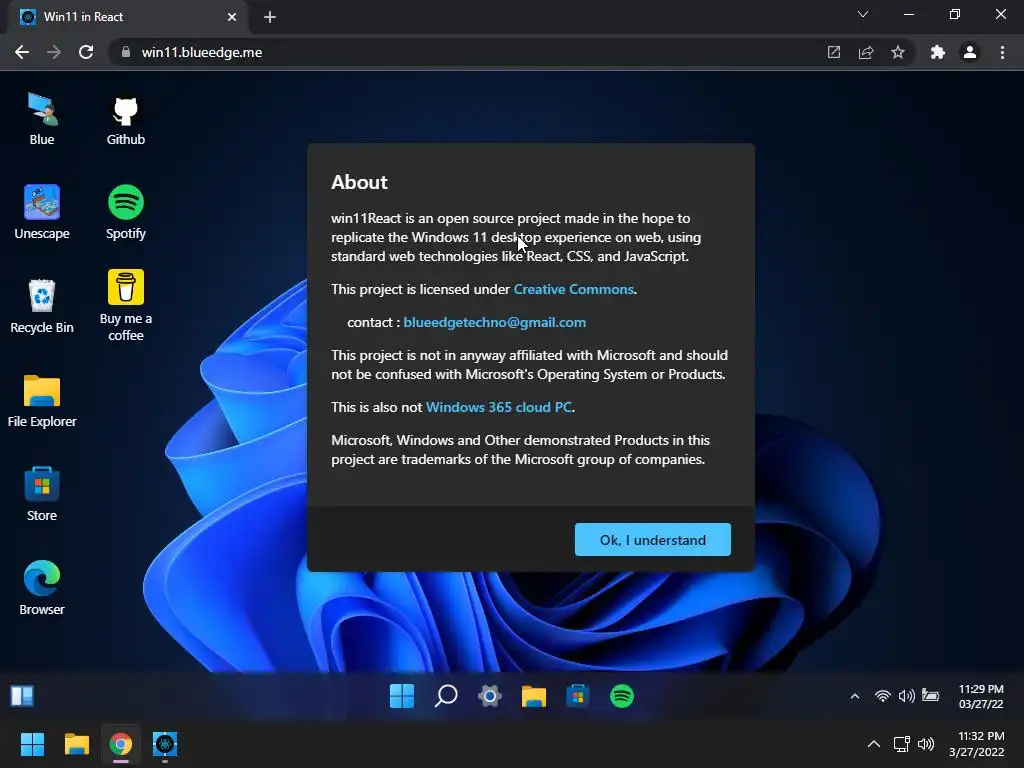The height and width of the screenshot is (768, 1024).
Task: Open File Explorer in the host taskbar
Action: (x=76, y=744)
